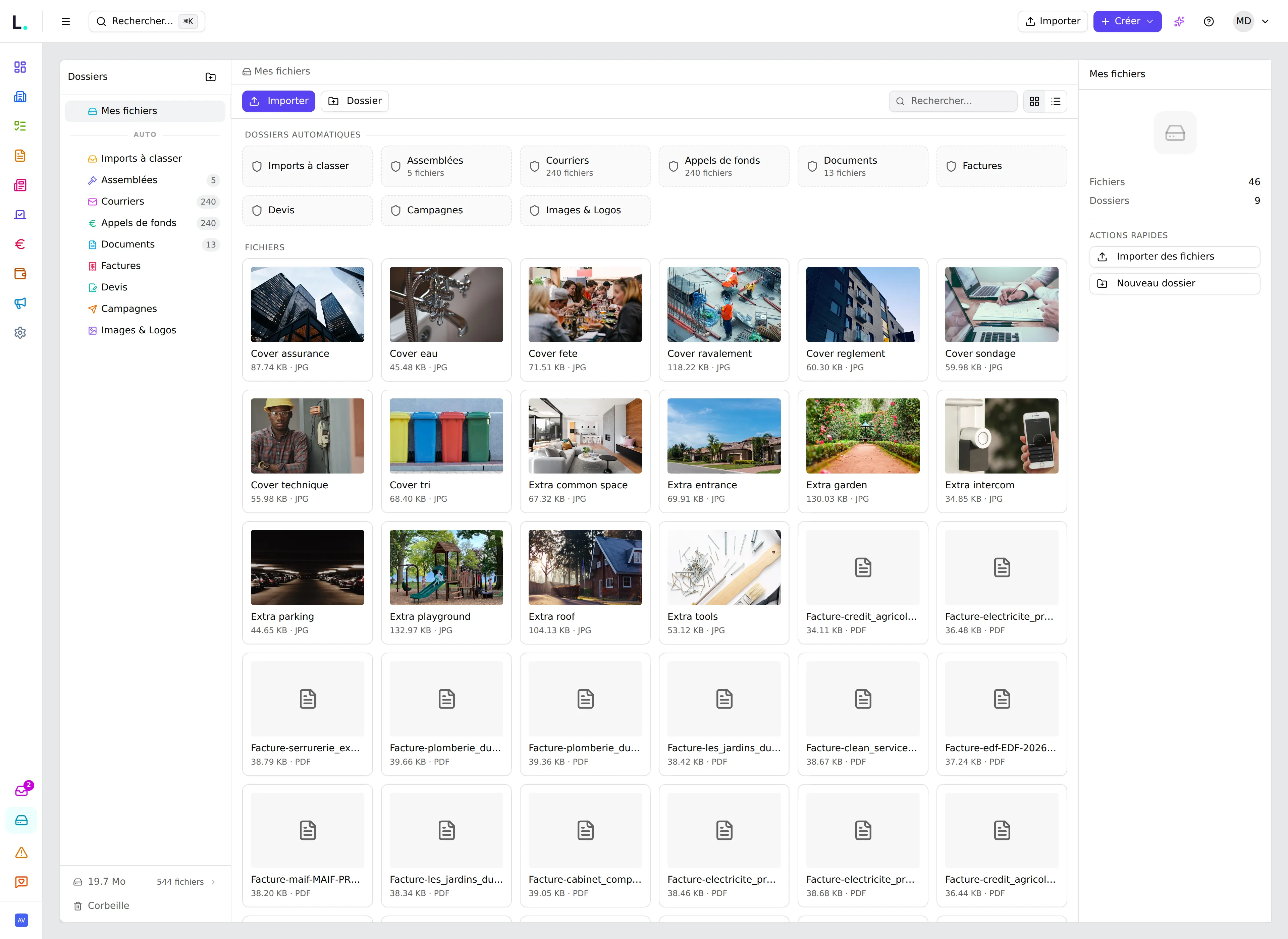Viewport: 1288px width, 939px height.
Task: Open Documents 13 fichiers auto folder card
Action: coord(862,167)
